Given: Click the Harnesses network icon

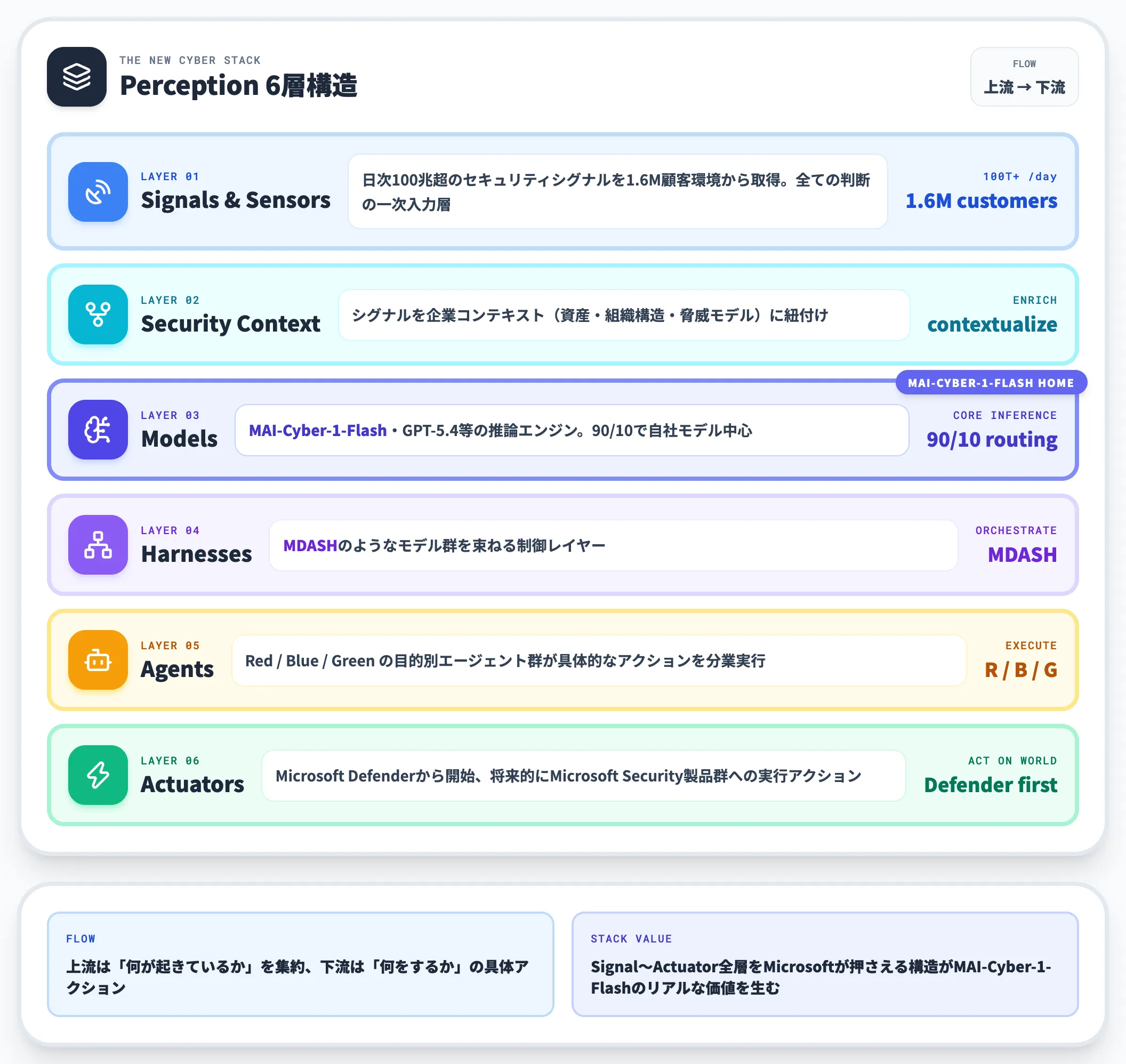Looking at the screenshot, I should point(98,544).
